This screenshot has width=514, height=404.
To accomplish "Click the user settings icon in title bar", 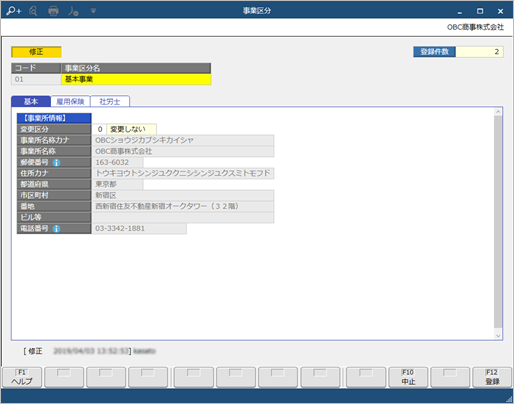I will pos(73,11).
